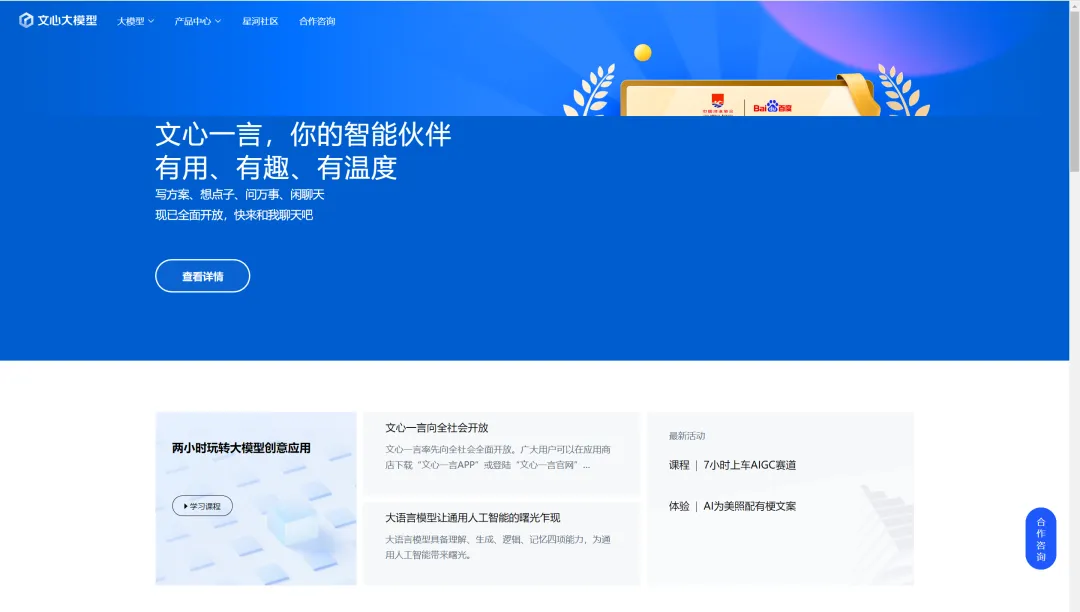This screenshot has width=1080, height=612.
Task: Click the play icon in 学习课程 button
Action: (185, 506)
